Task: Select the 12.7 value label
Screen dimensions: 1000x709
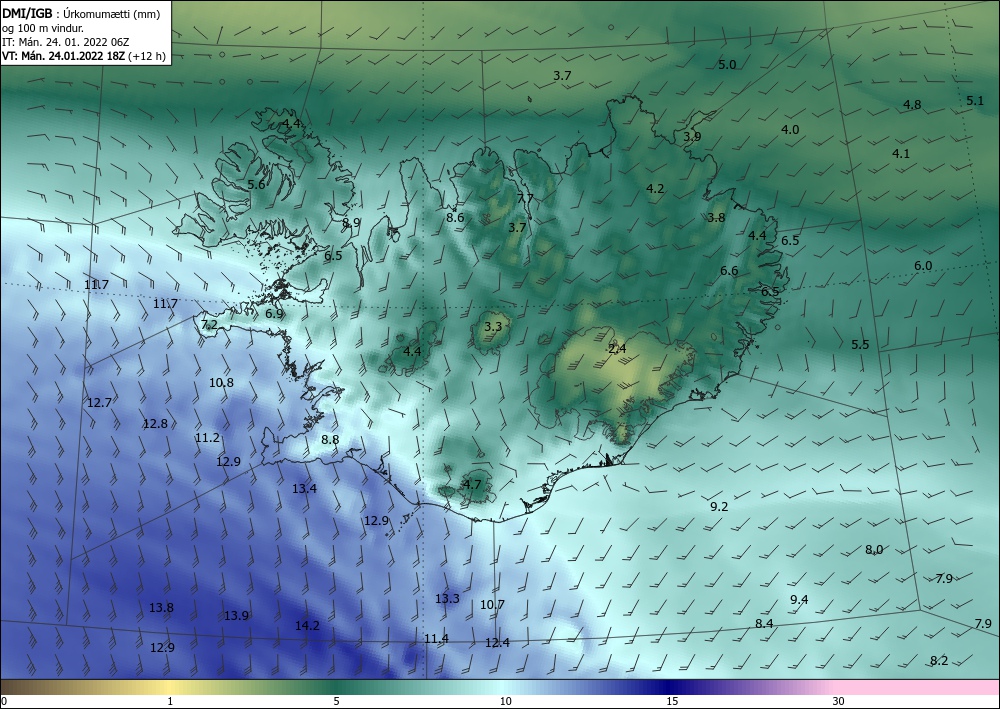Action: (x=99, y=402)
